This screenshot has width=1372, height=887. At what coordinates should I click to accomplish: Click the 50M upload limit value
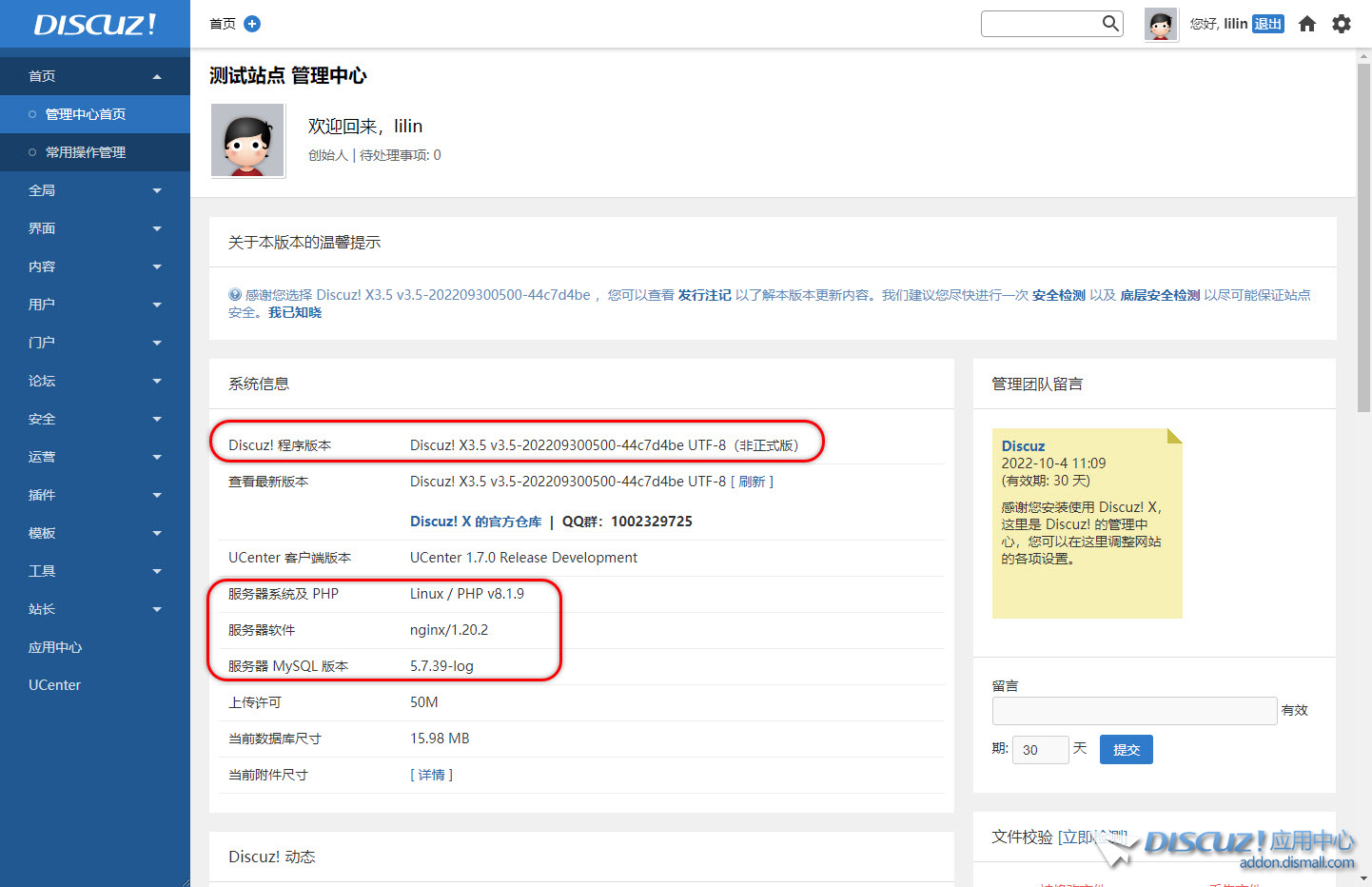pos(424,702)
